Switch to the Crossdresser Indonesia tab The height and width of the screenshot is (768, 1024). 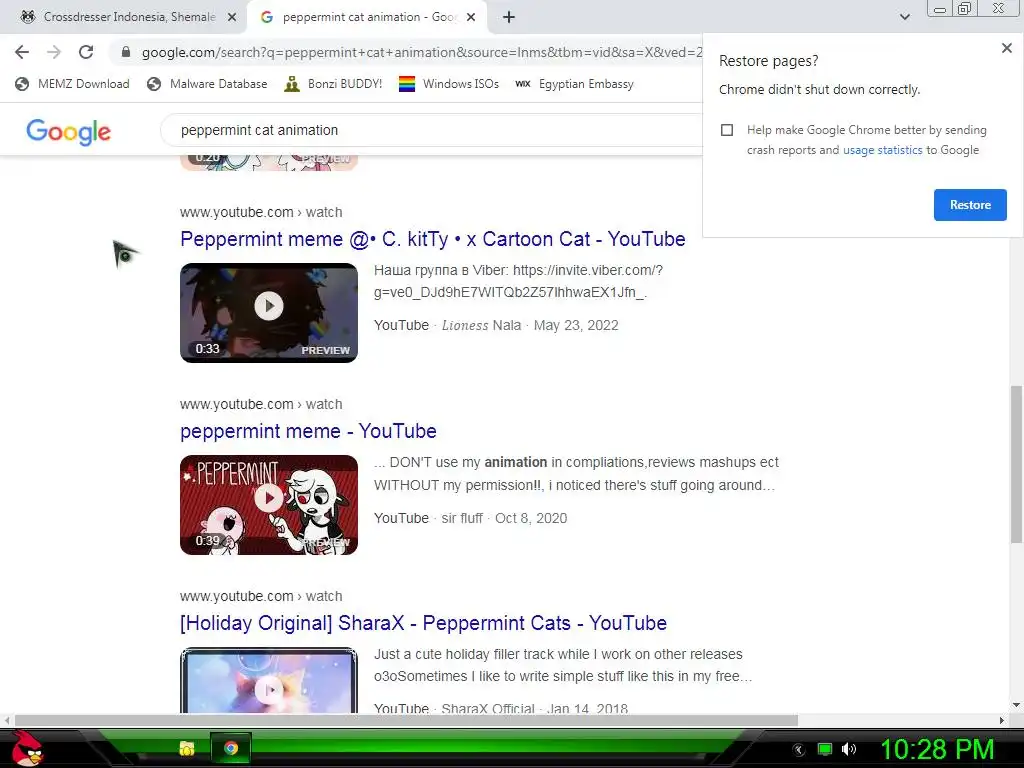[x=124, y=17]
